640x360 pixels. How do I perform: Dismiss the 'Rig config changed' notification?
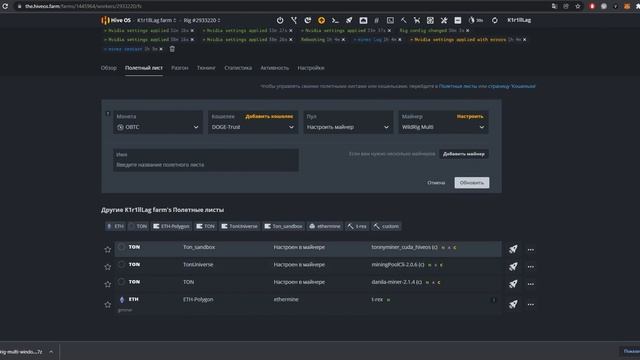pyautogui.click(x=467, y=31)
